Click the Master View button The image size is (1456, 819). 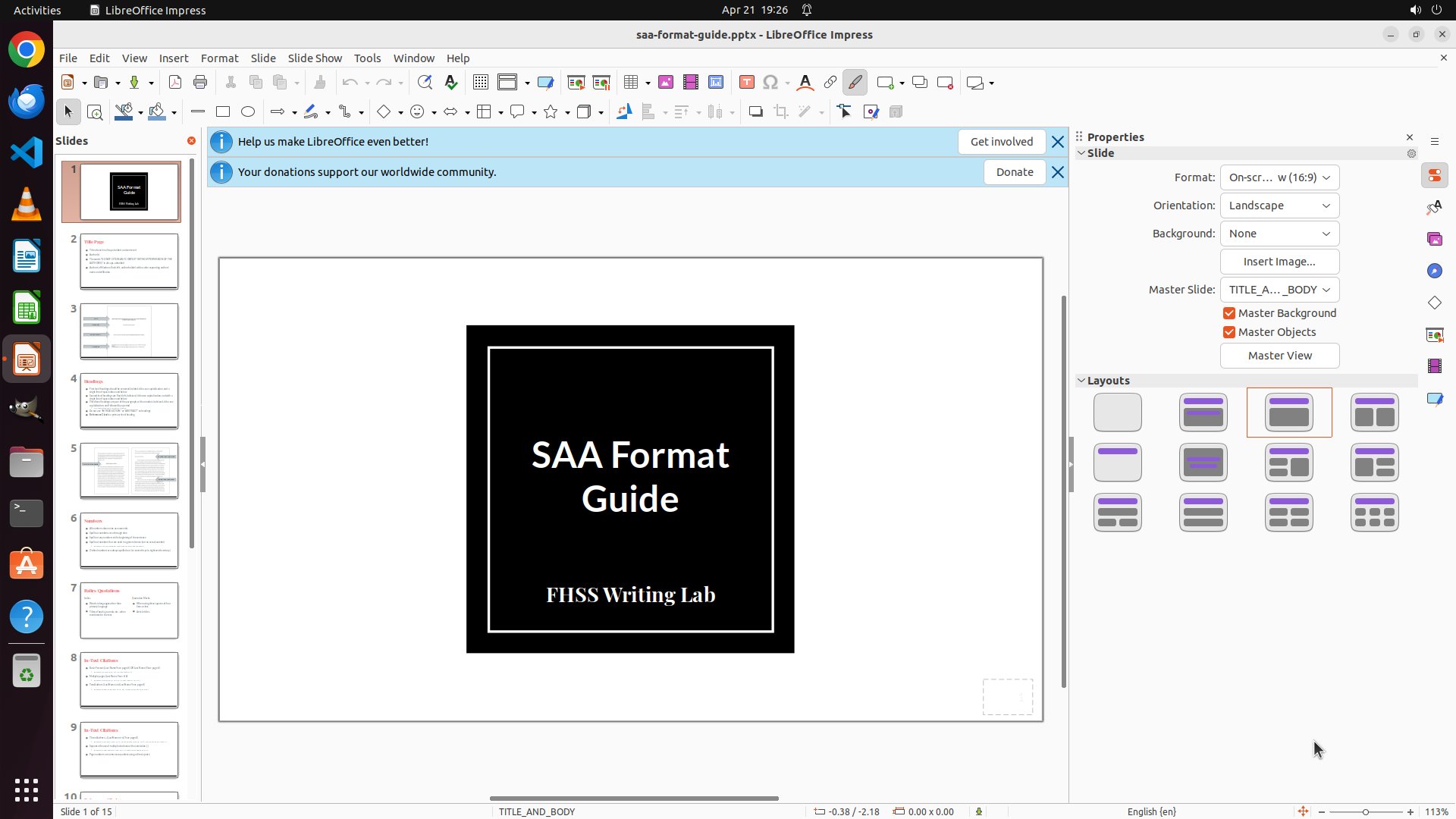pos(1279,356)
